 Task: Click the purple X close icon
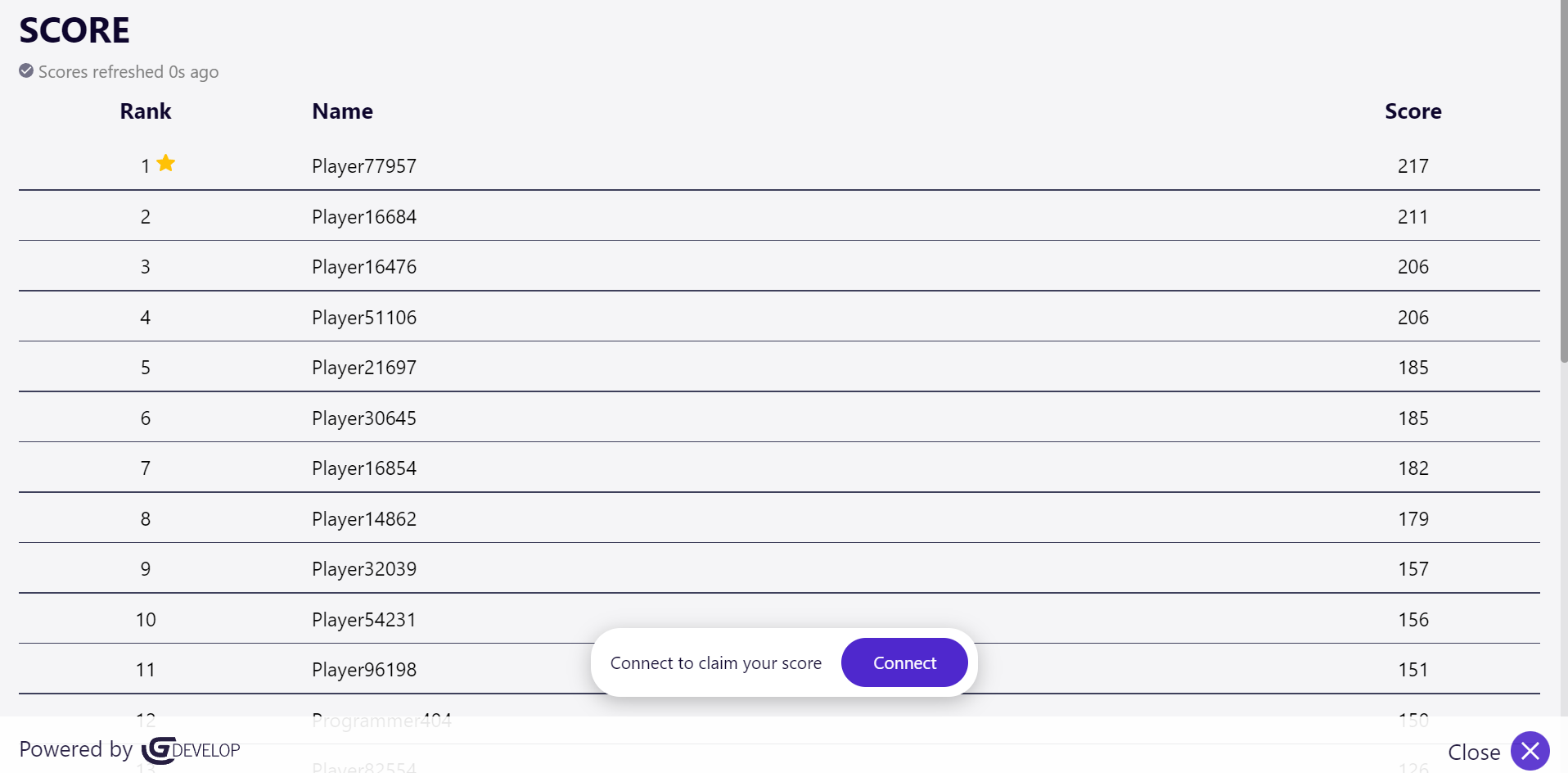pos(1530,751)
